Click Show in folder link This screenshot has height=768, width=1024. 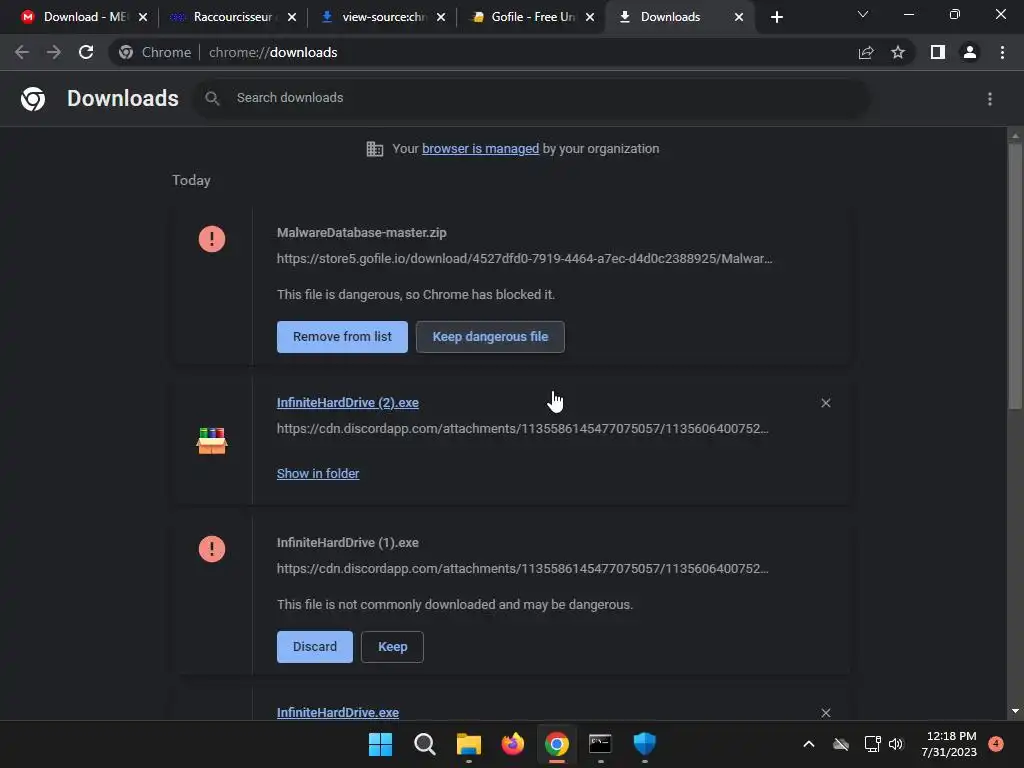[318, 473]
